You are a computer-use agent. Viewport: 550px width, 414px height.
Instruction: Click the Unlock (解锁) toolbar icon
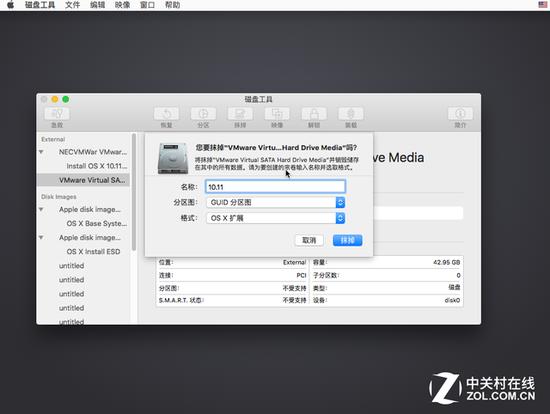[314, 114]
